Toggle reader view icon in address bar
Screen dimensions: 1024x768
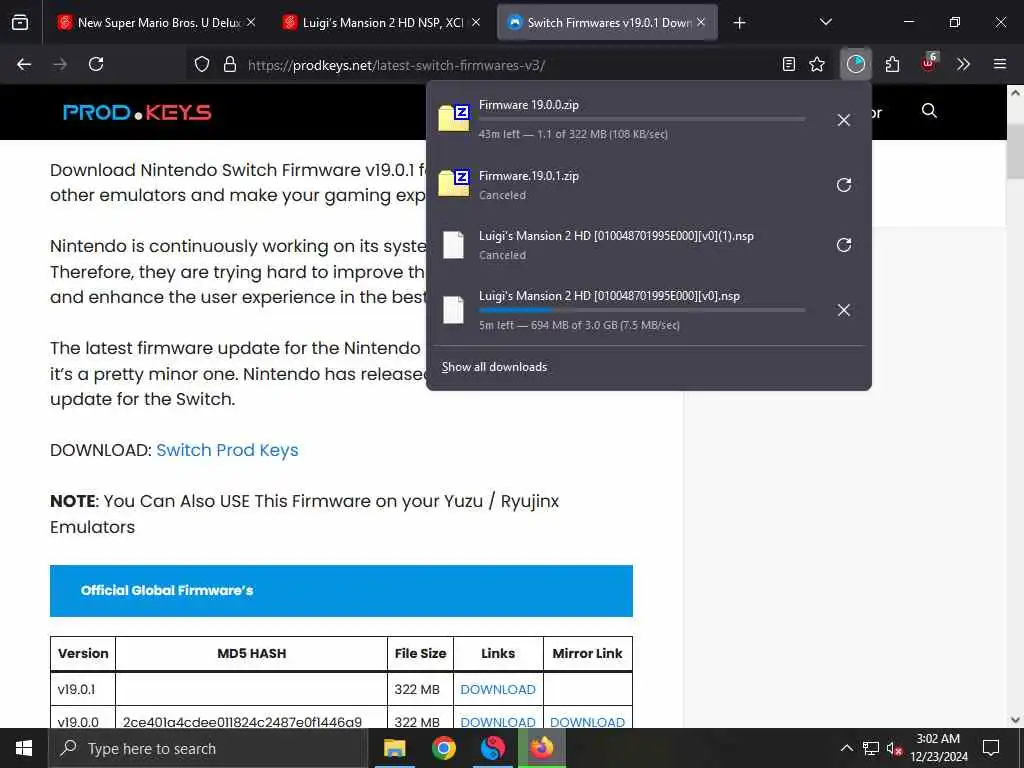789,64
